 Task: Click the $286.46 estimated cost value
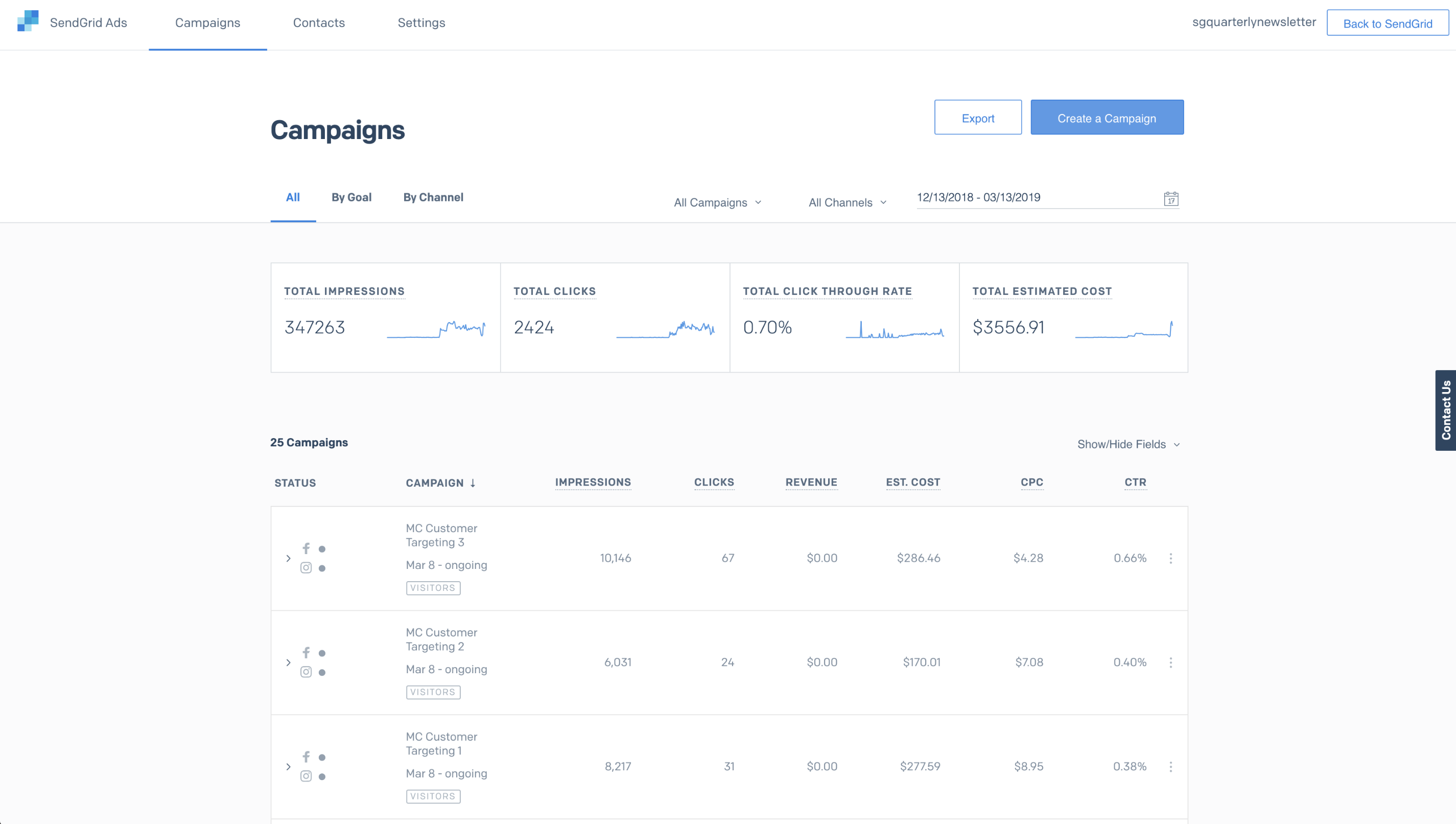(x=918, y=558)
